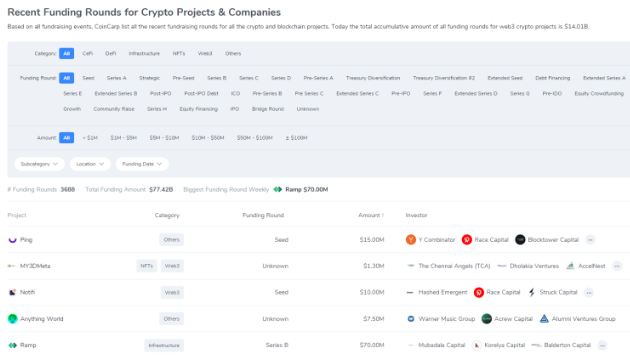Select the Infrastructure category tab
This screenshot has height=360, width=630.
tap(144, 53)
